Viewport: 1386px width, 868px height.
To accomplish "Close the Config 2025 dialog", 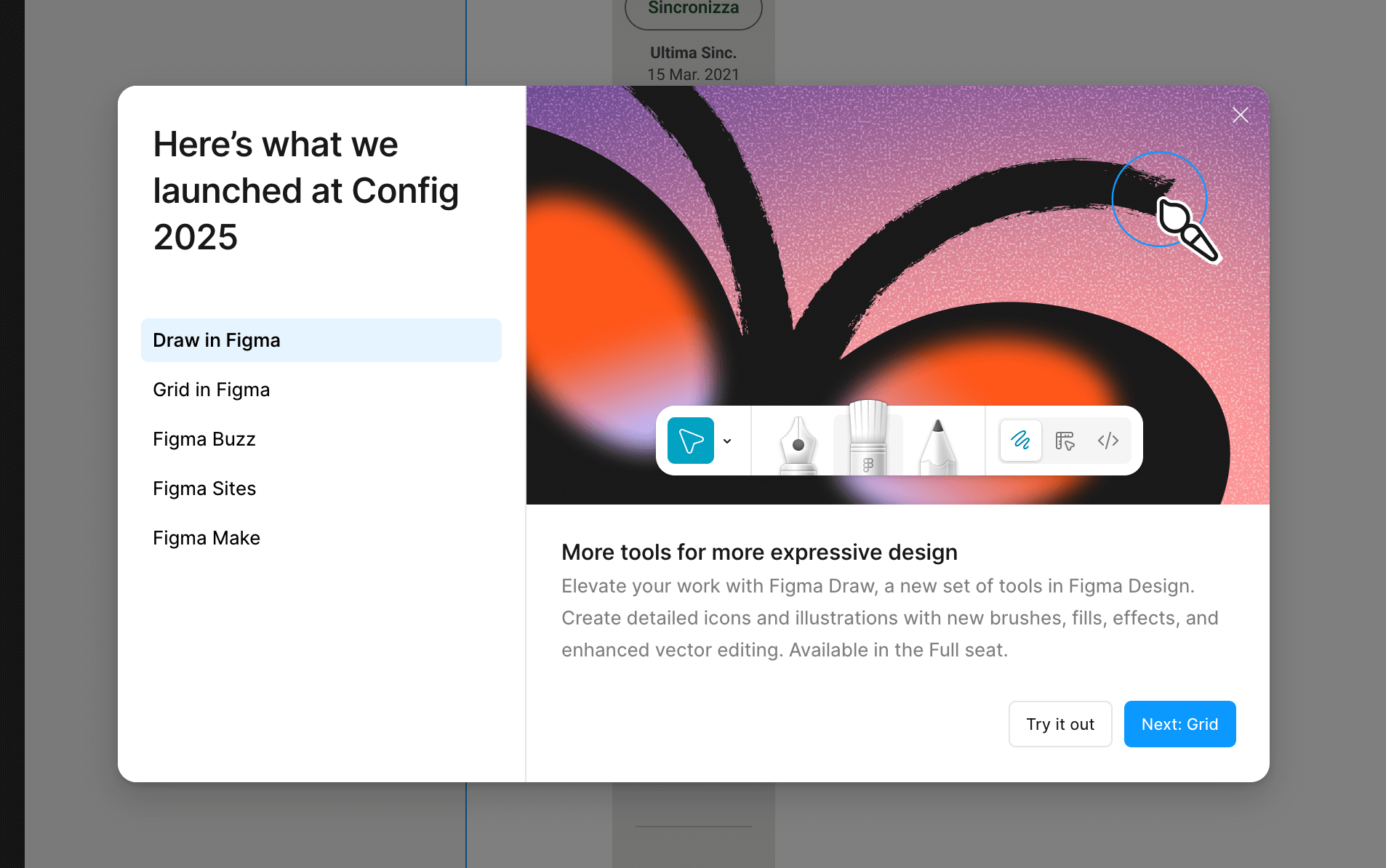I will [x=1240, y=115].
